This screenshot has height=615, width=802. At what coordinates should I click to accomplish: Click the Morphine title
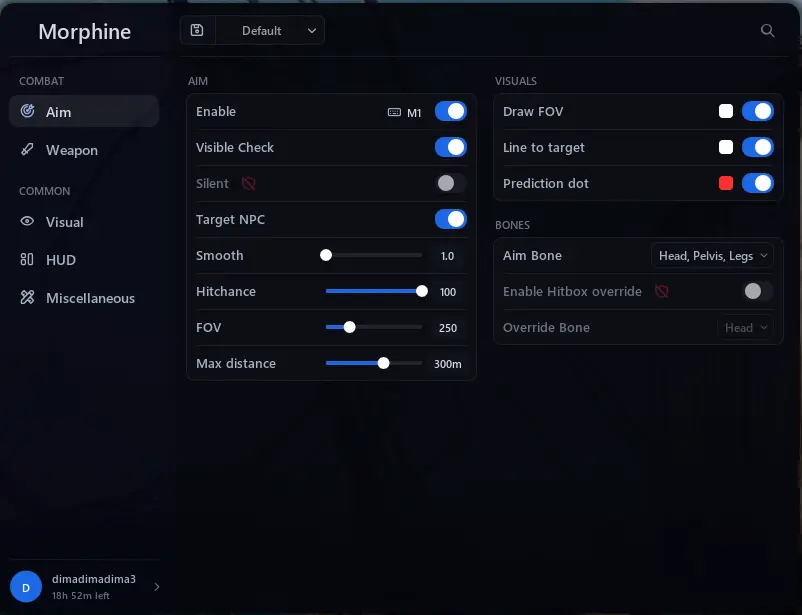[84, 32]
